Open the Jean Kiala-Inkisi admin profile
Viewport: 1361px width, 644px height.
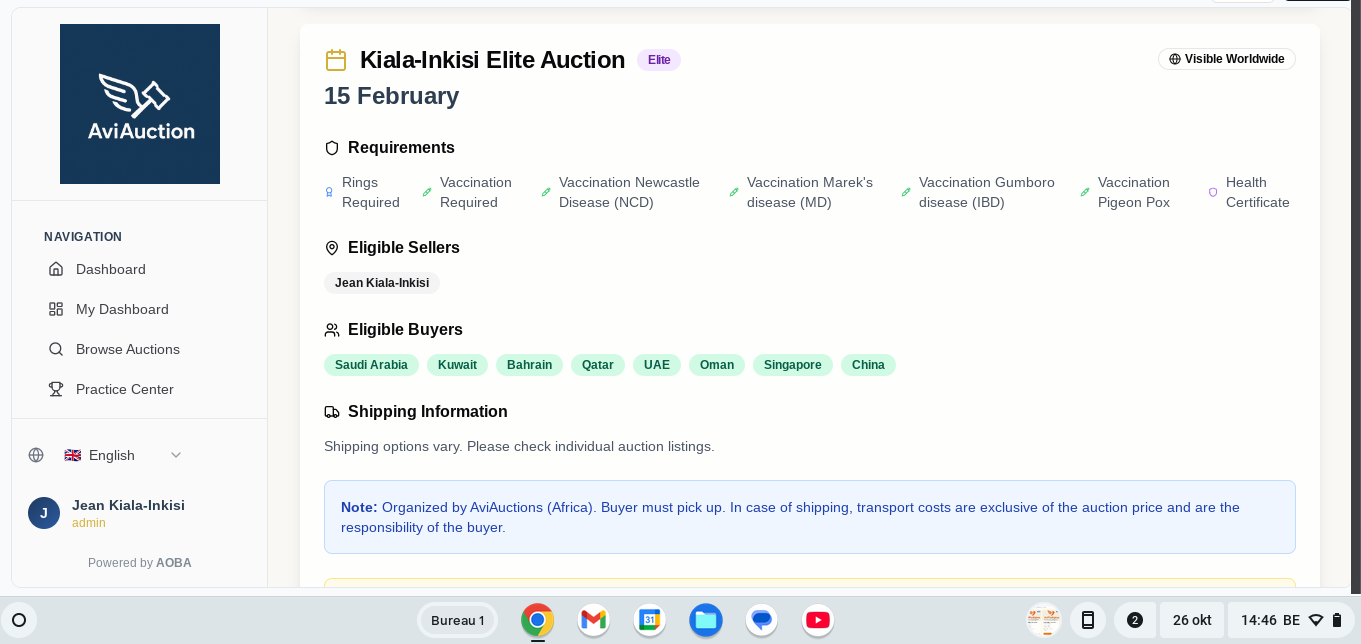[x=128, y=513]
